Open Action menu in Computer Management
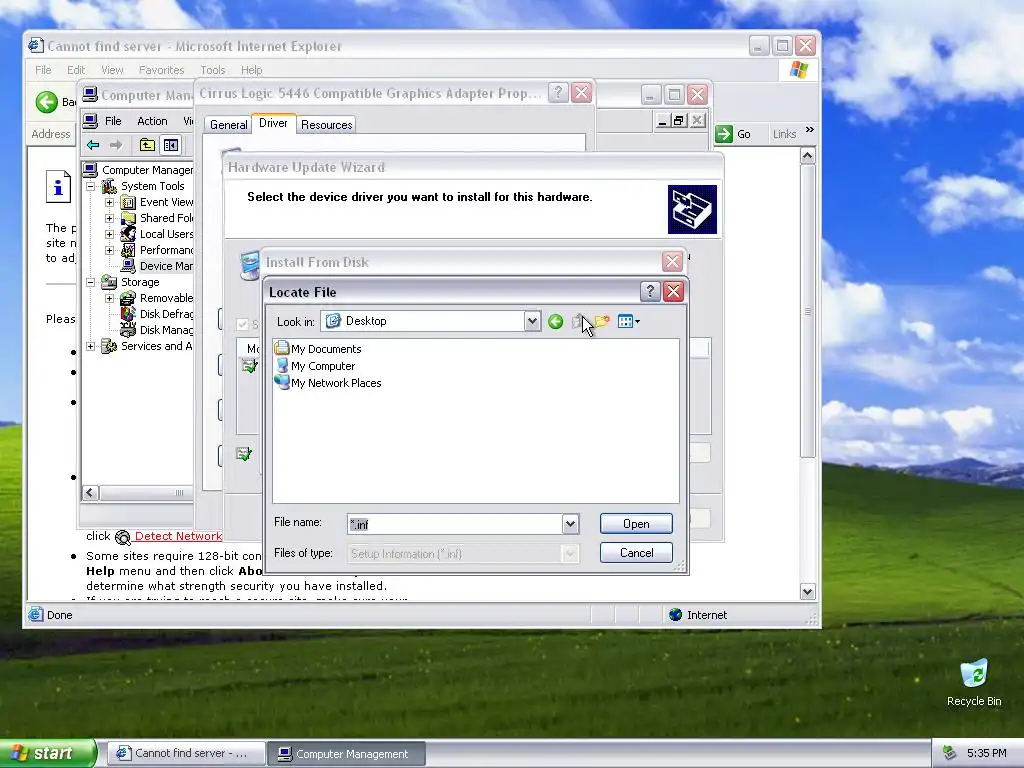Viewport: 1024px width, 768px height. [x=152, y=121]
